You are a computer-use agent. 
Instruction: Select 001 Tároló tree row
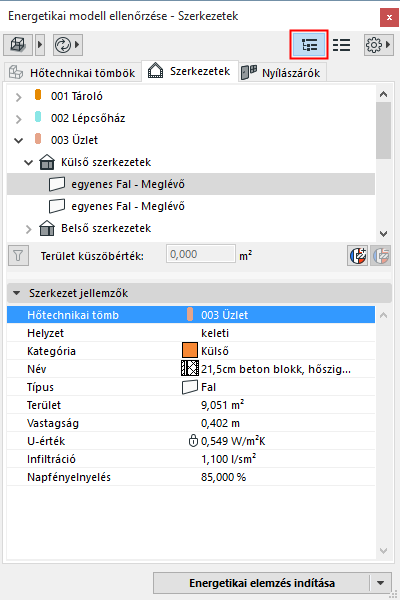coord(191,96)
